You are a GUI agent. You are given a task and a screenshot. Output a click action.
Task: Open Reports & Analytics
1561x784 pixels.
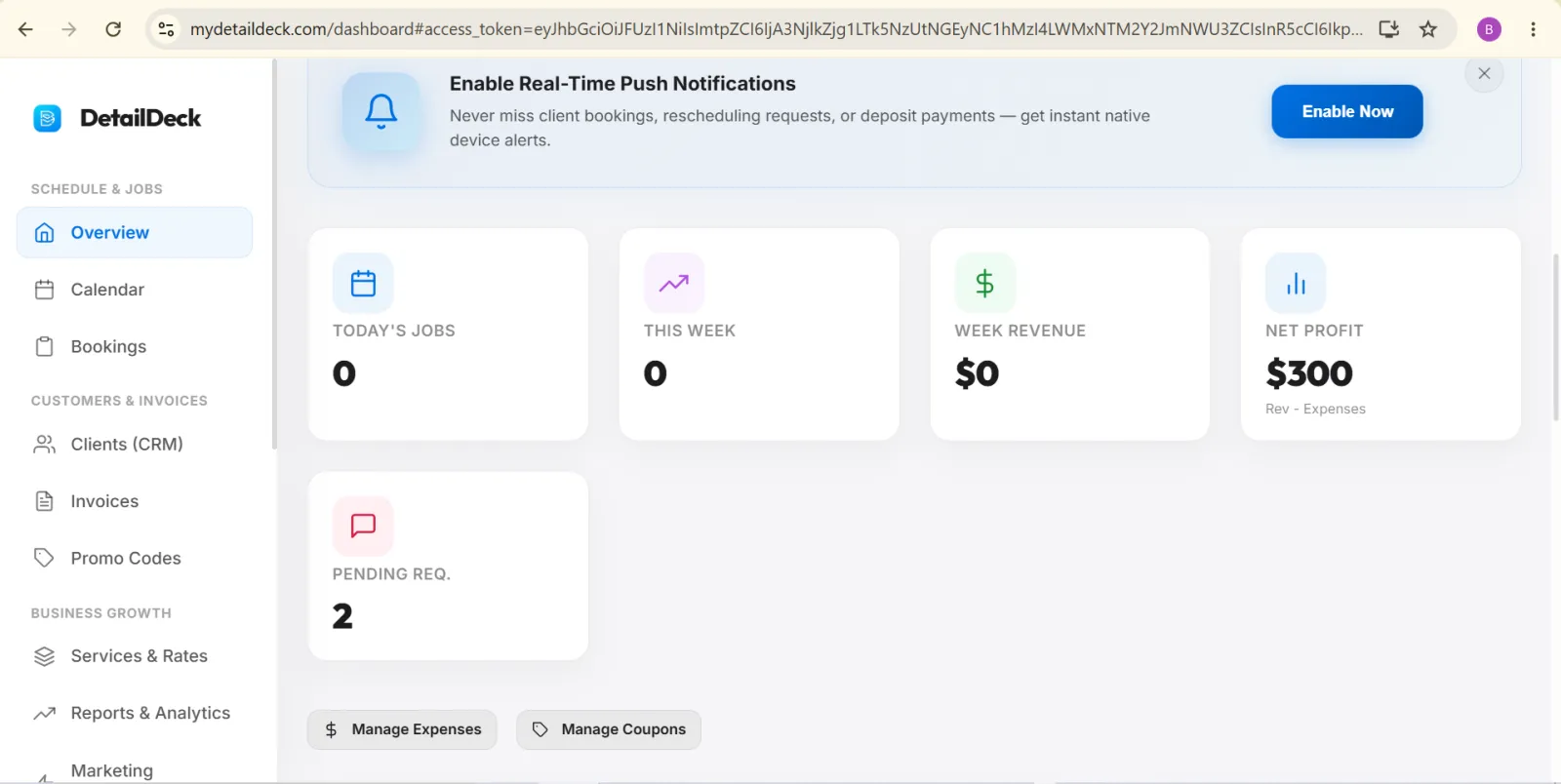tap(135, 713)
